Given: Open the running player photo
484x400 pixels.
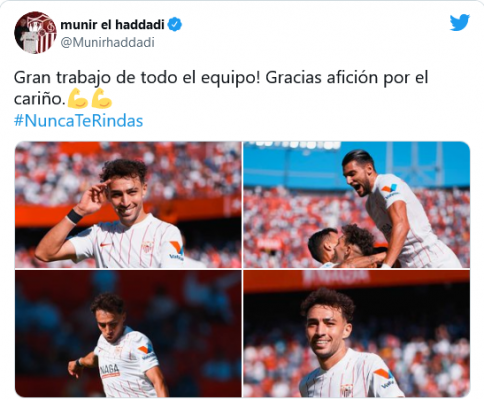Looking at the screenshot, I should 128,333.
